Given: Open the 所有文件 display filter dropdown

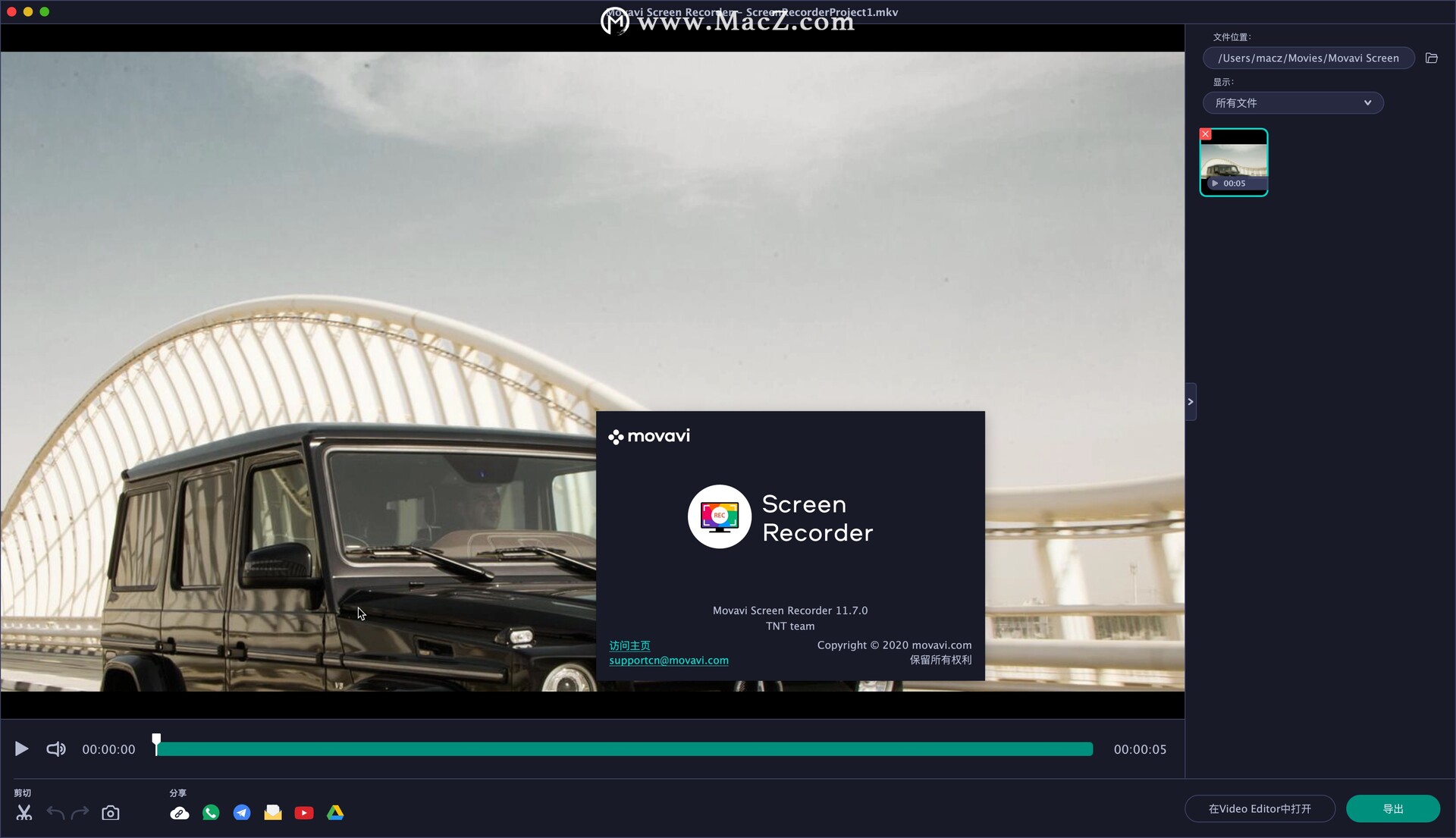Looking at the screenshot, I should click(1293, 103).
